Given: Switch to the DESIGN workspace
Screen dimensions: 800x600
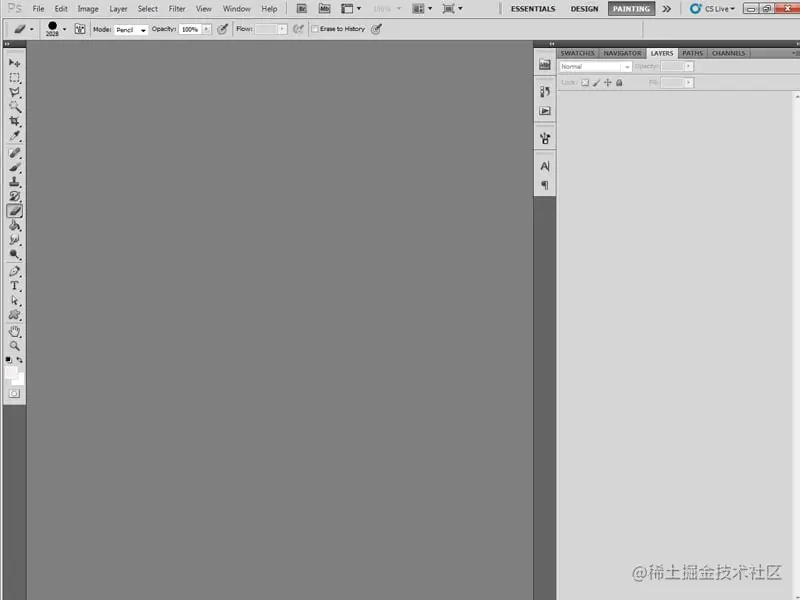Looking at the screenshot, I should click(x=584, y=8).
